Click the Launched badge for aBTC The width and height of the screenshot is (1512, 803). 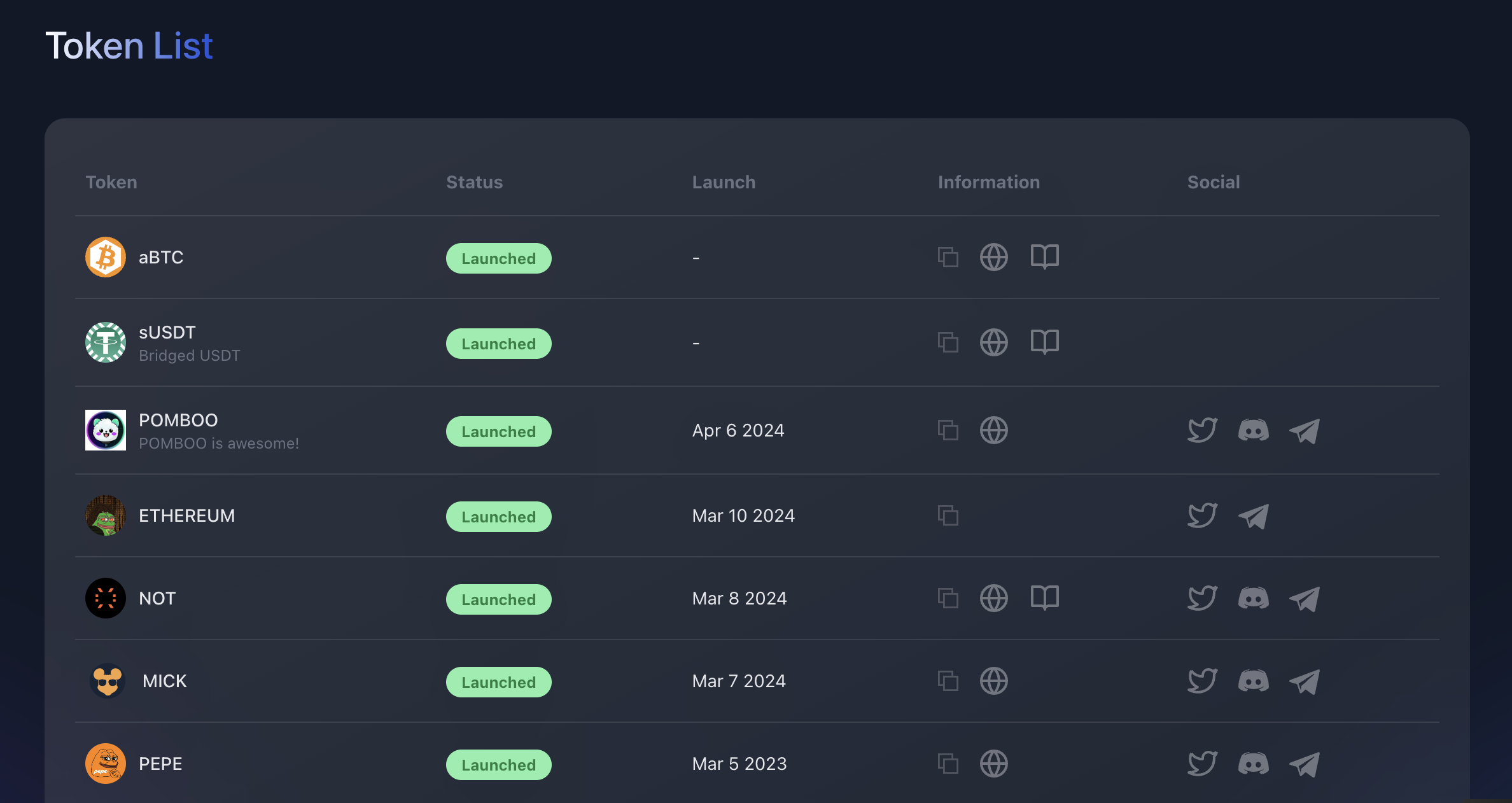pyautogui.click(x=499, y=258)
